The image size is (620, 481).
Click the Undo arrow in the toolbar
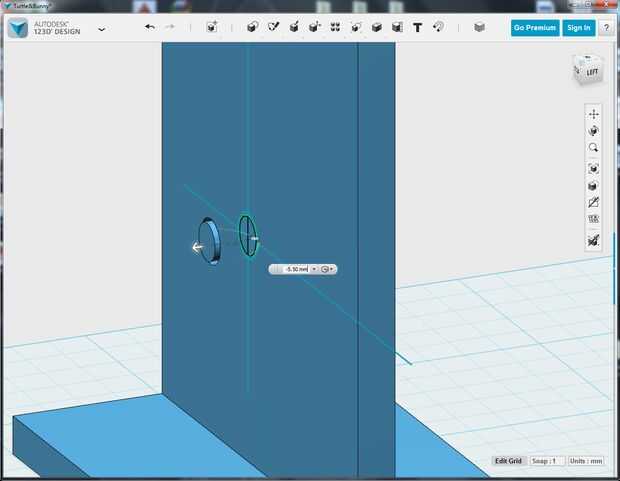pyautogui.click(x=149, y=27)
